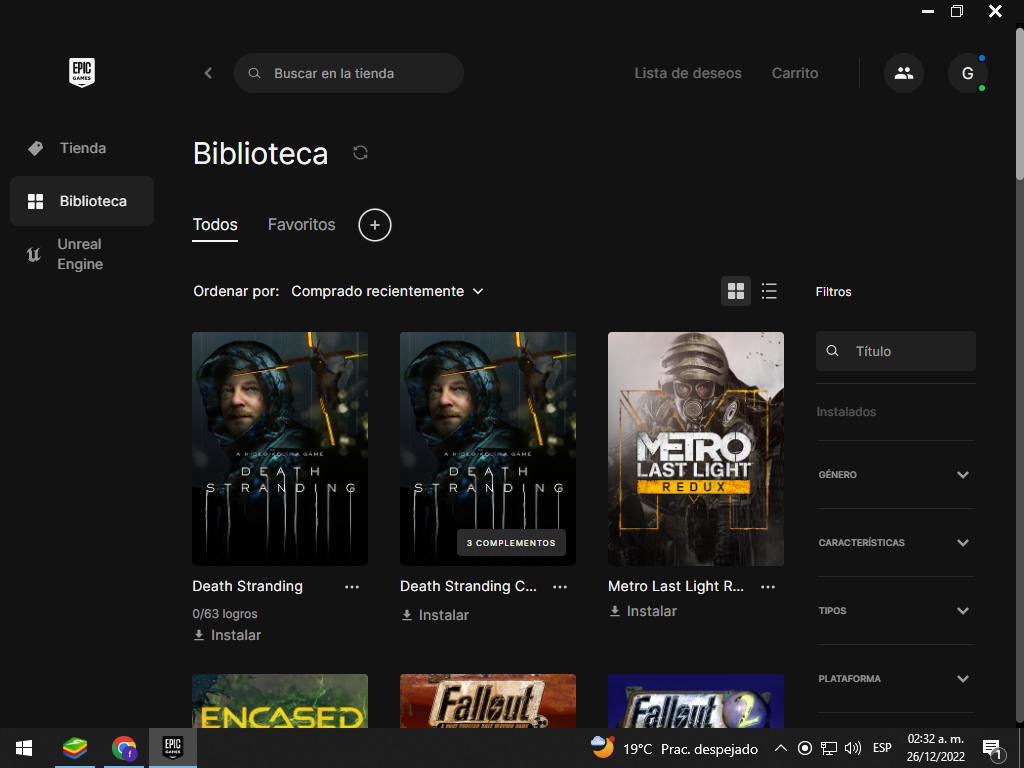Image resolution: width=1024 pixels, height=768 pixels.
Task: Open Death Stranding C... three-dot menu
Action: [x=560, y=587]
